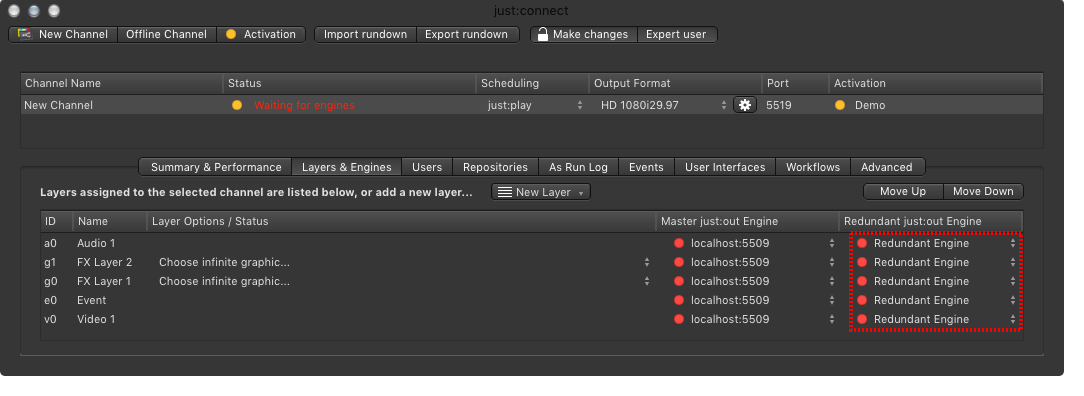Open FX Layer 1 master engine dropdown
Screen dimensions: 1084x396
754,281
